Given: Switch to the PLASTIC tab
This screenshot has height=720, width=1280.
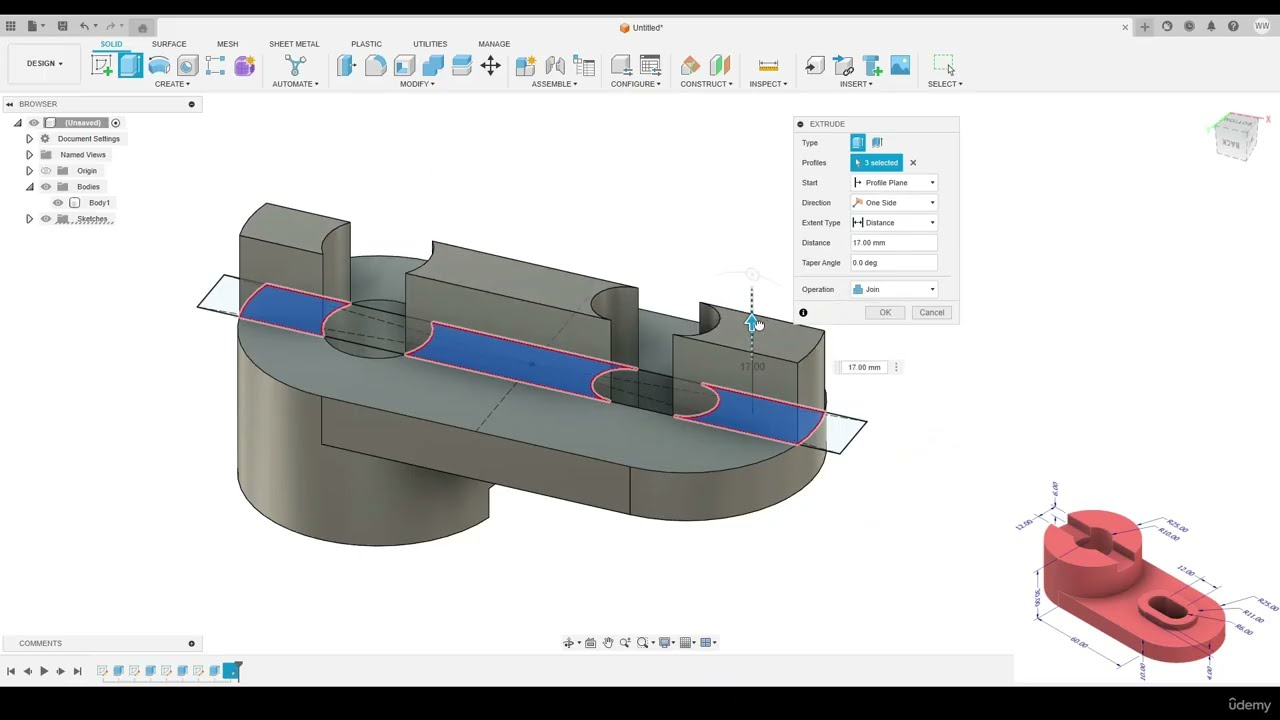Looking at the screenshot, I should (x=366, y=44).
